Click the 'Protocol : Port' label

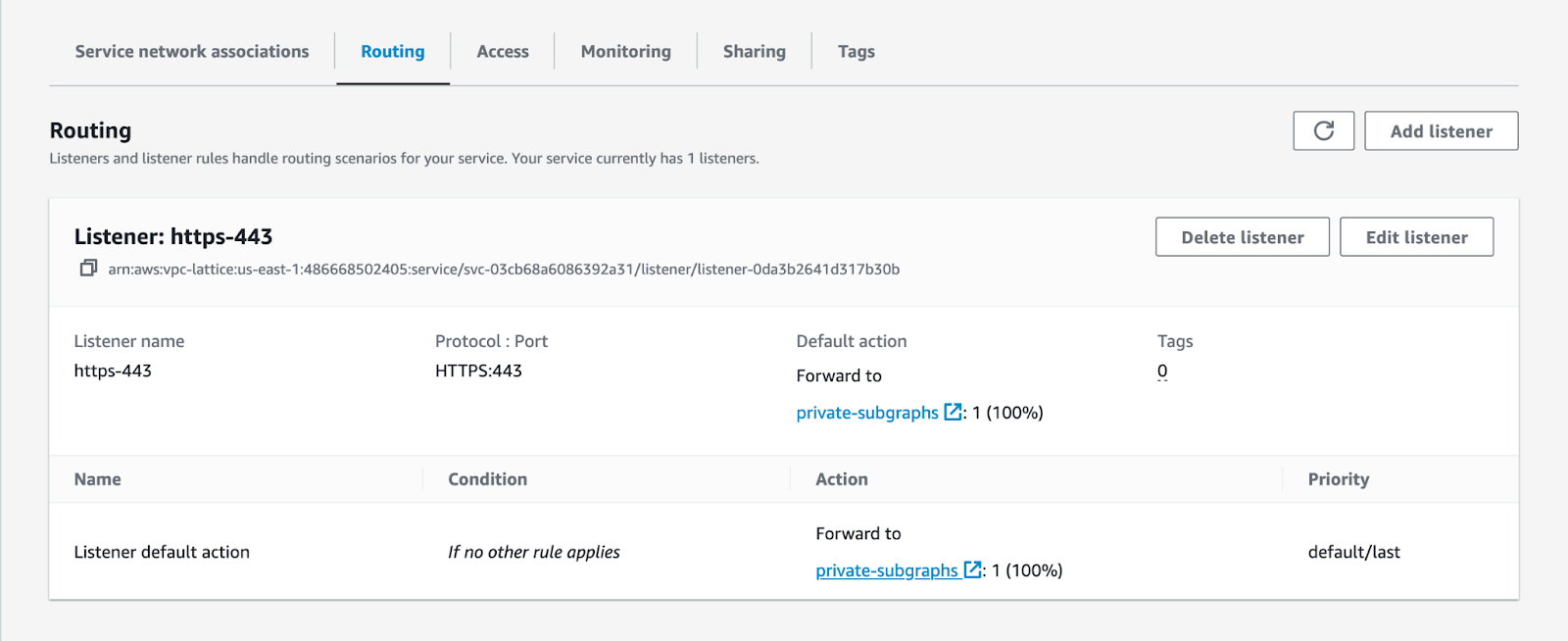491,341
